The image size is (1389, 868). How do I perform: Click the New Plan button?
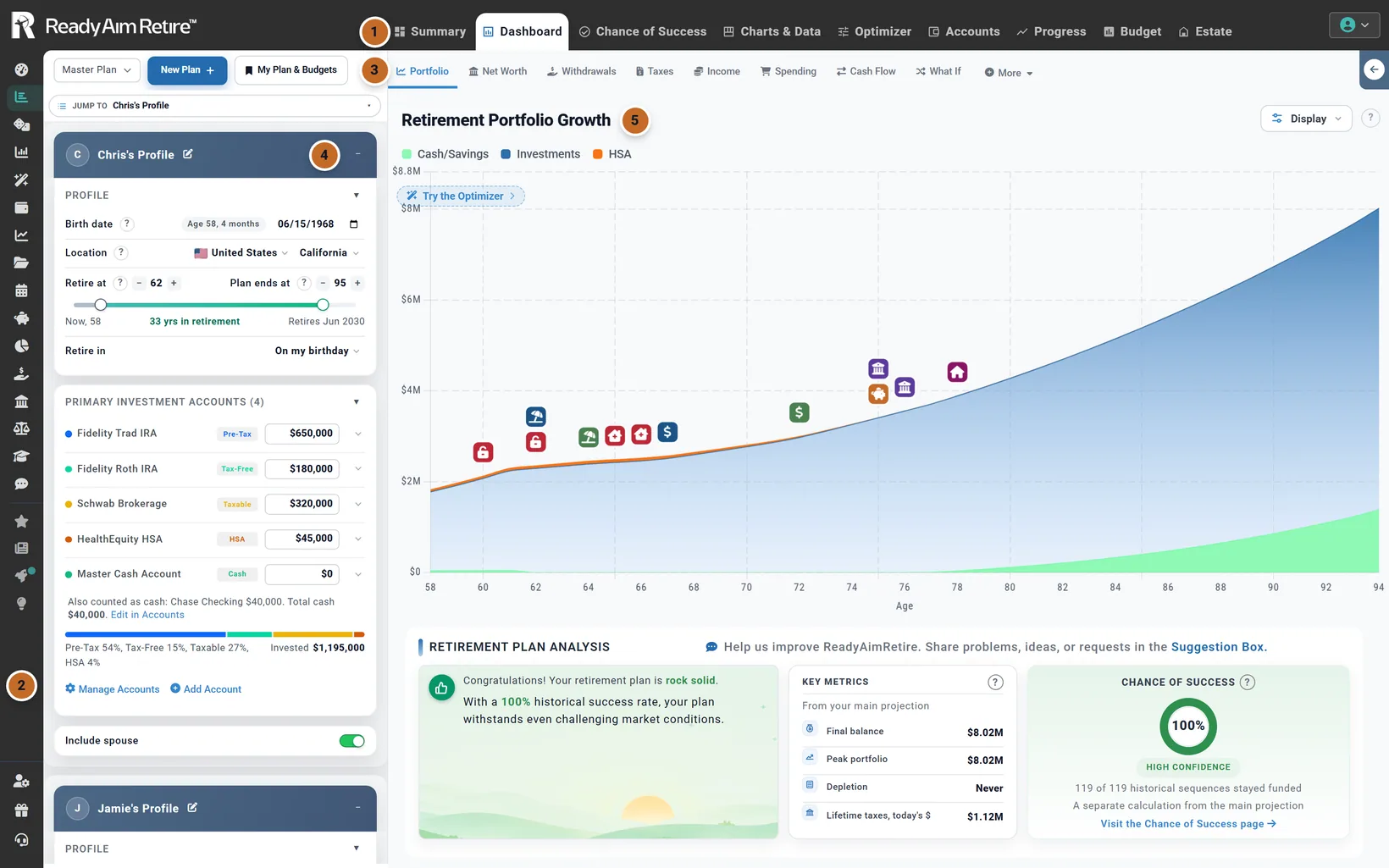tap(187, 70)
